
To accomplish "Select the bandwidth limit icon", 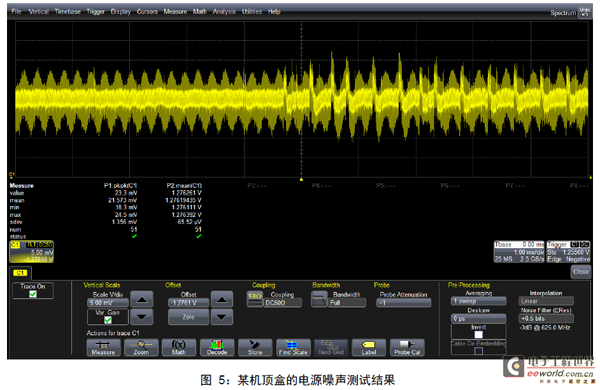I will tap(319, 299).
